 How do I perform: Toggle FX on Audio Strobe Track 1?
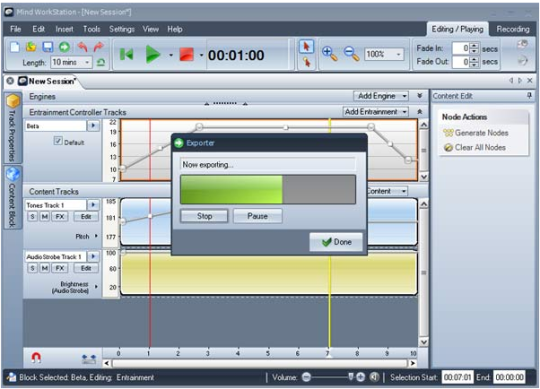[60, 268]
